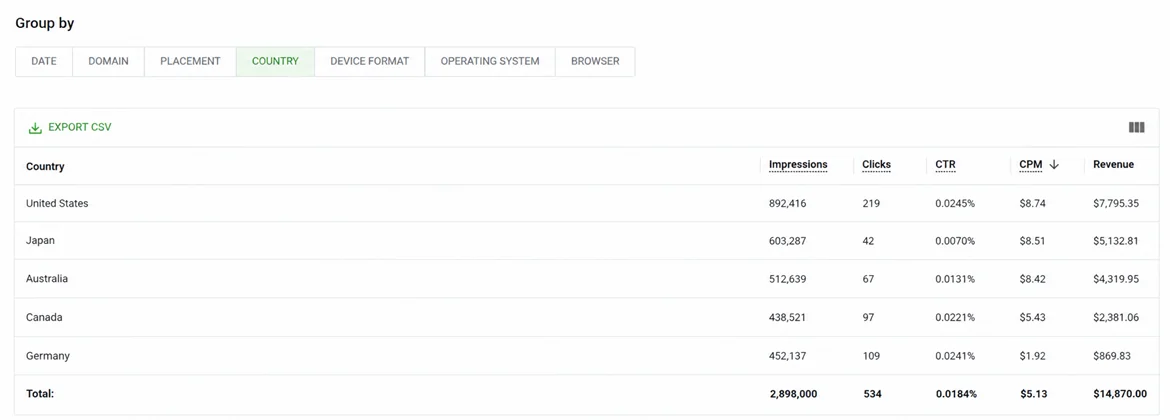The height and width of the screenshot is (420, 1170).
Task: Click CTR value 0.0070%
Action: click(955, 241)
